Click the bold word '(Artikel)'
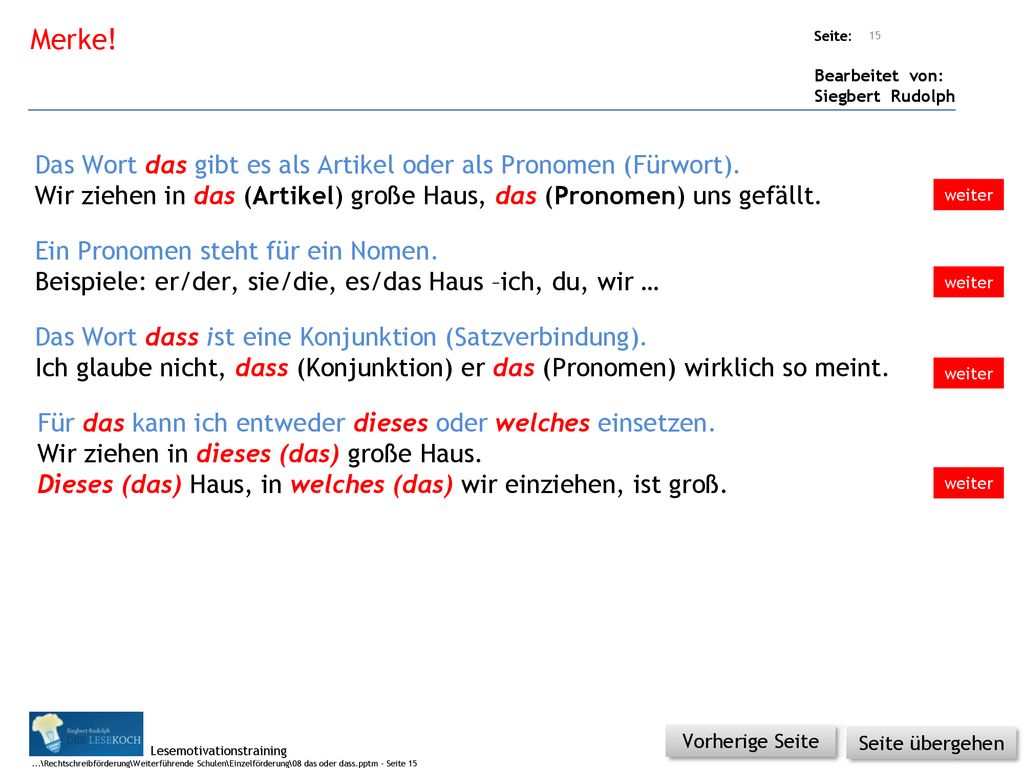This screenshot has height=768, width=1024. pos(293,196)
